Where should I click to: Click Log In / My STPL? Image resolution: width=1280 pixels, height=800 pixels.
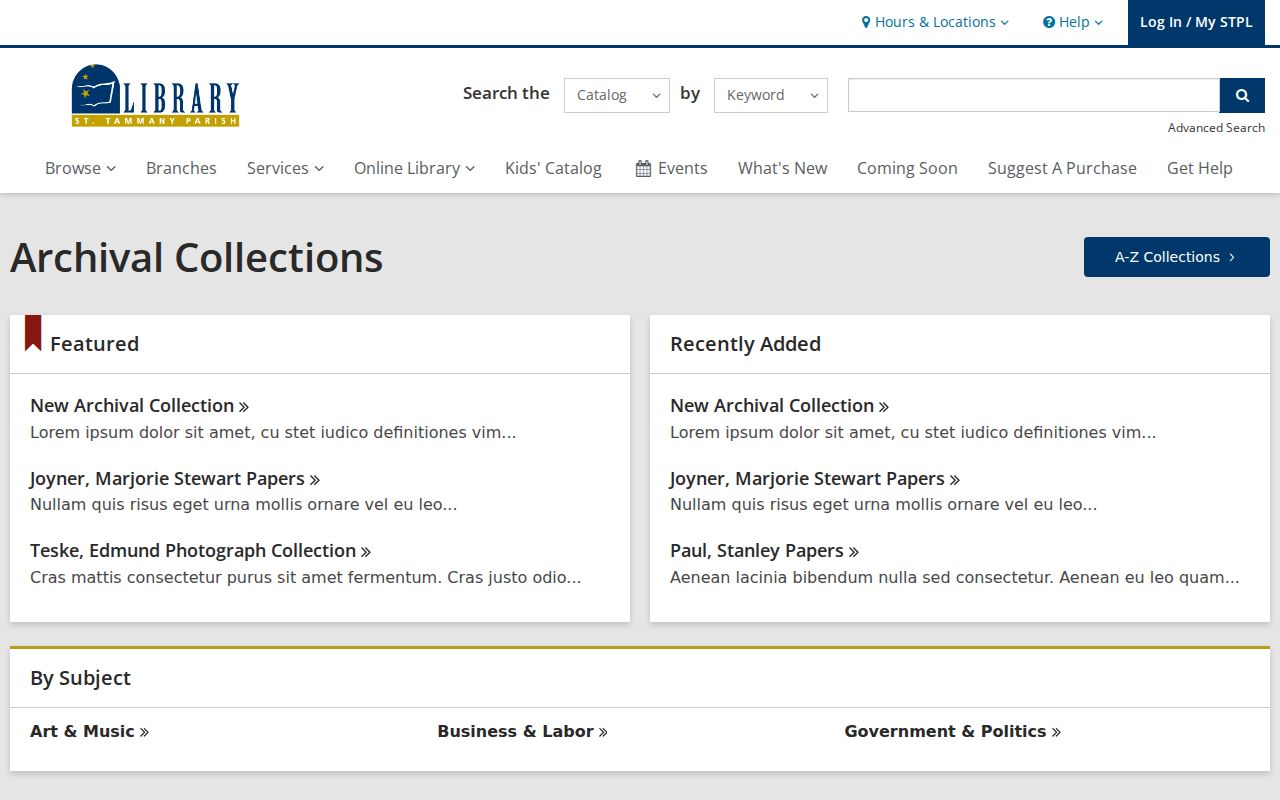pos(1196,22)
